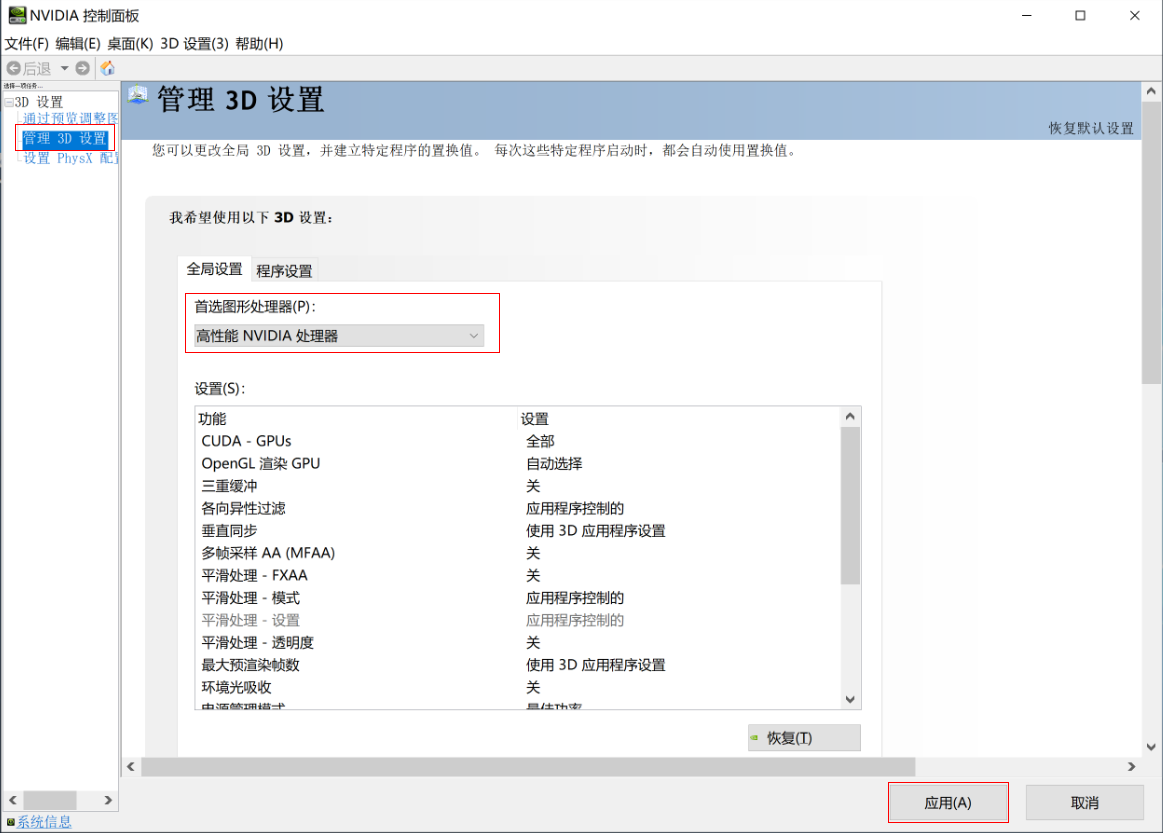
Task: Collapse the 3D 设置 tree node
Action: tap(9, 102)
